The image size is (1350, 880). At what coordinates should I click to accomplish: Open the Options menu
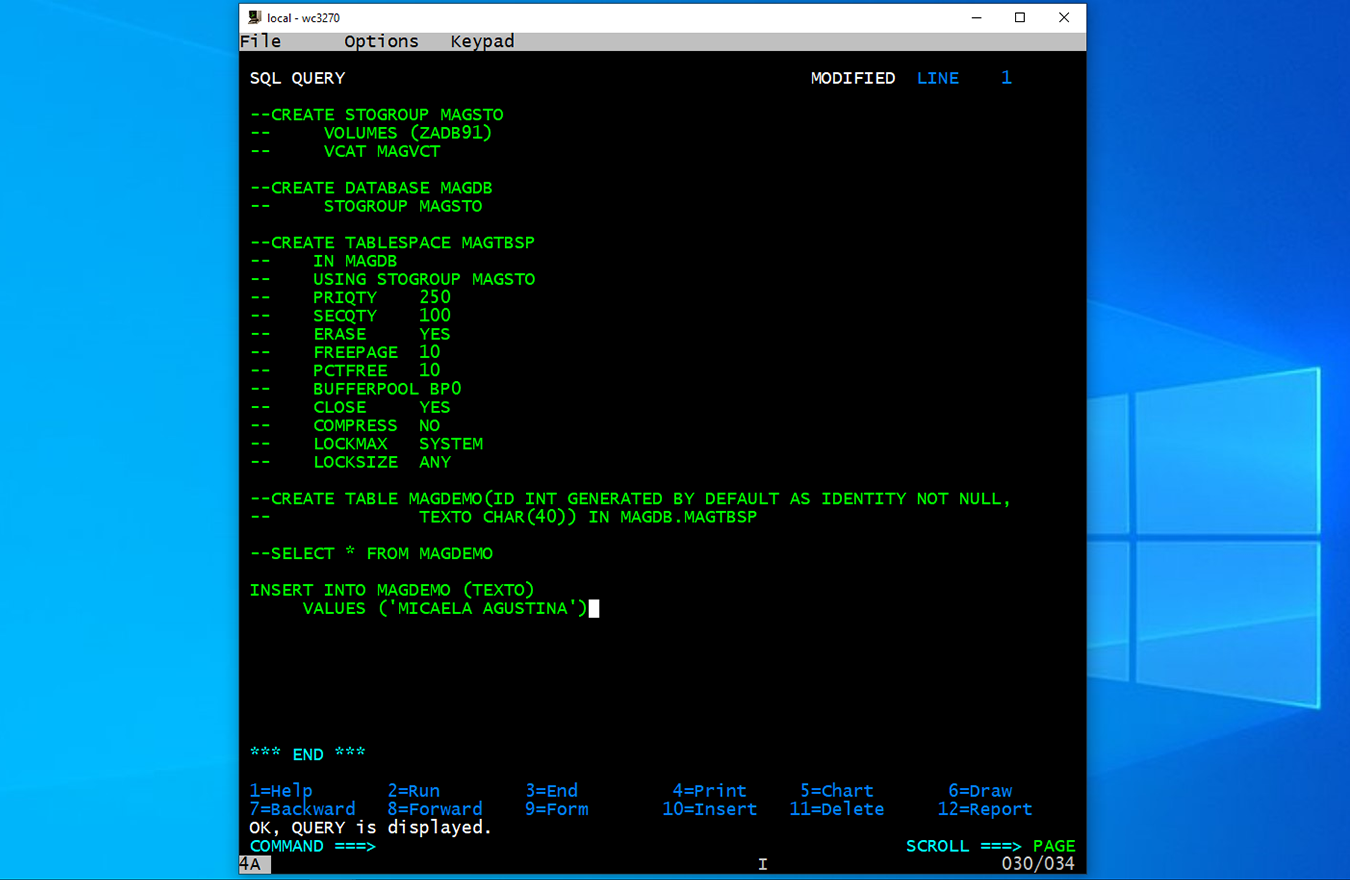(x=381, y=41)
